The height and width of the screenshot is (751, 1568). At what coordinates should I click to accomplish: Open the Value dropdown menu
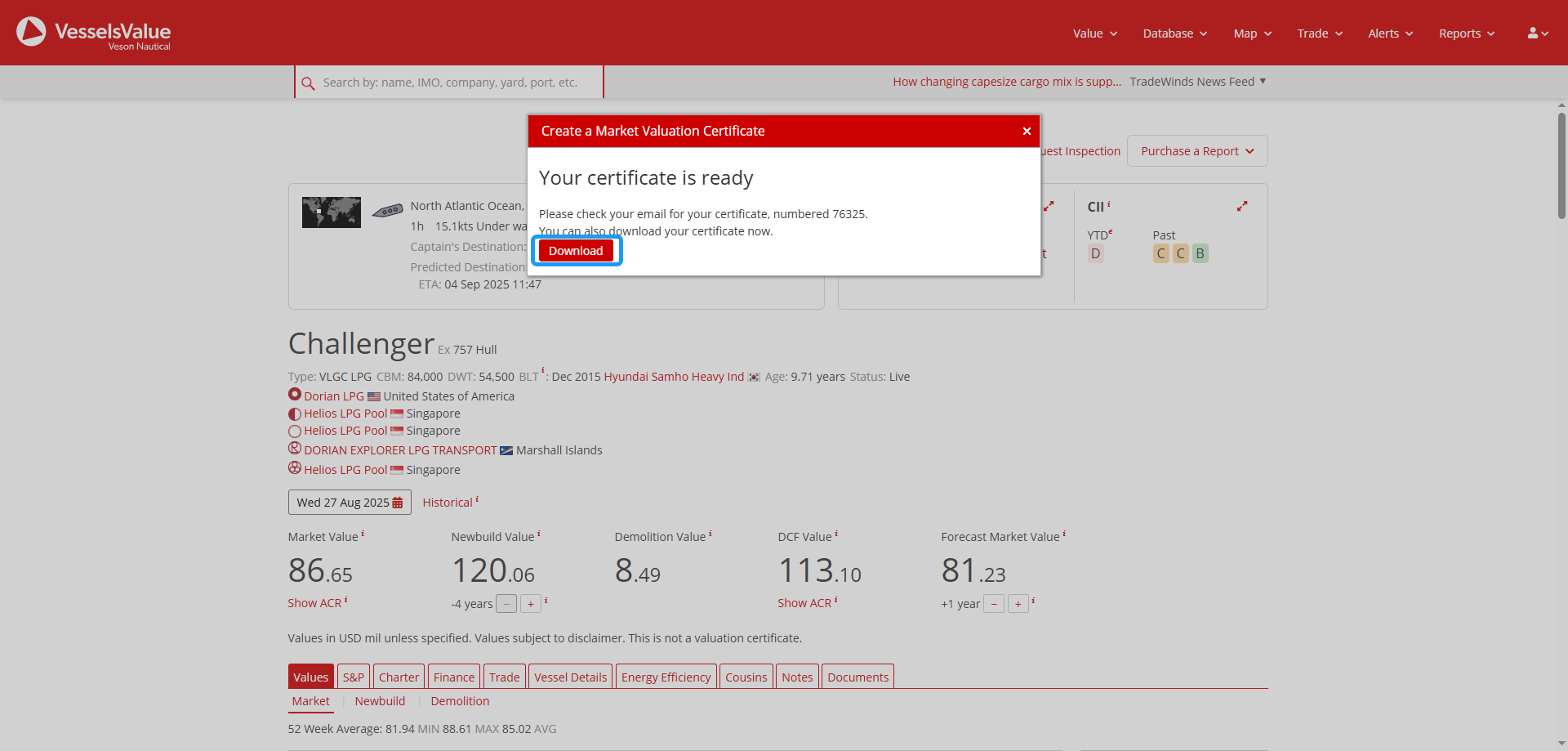click(x=1094, y=34)
